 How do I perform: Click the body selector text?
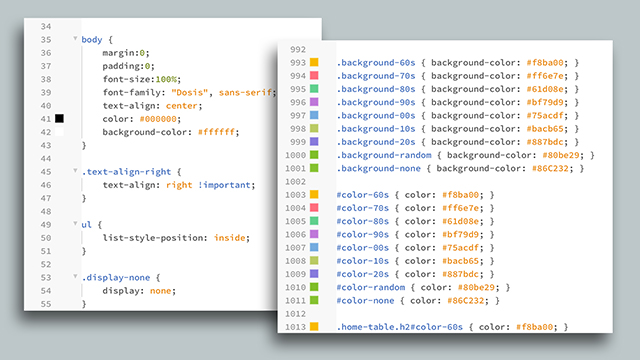click(x=92, y=40)
